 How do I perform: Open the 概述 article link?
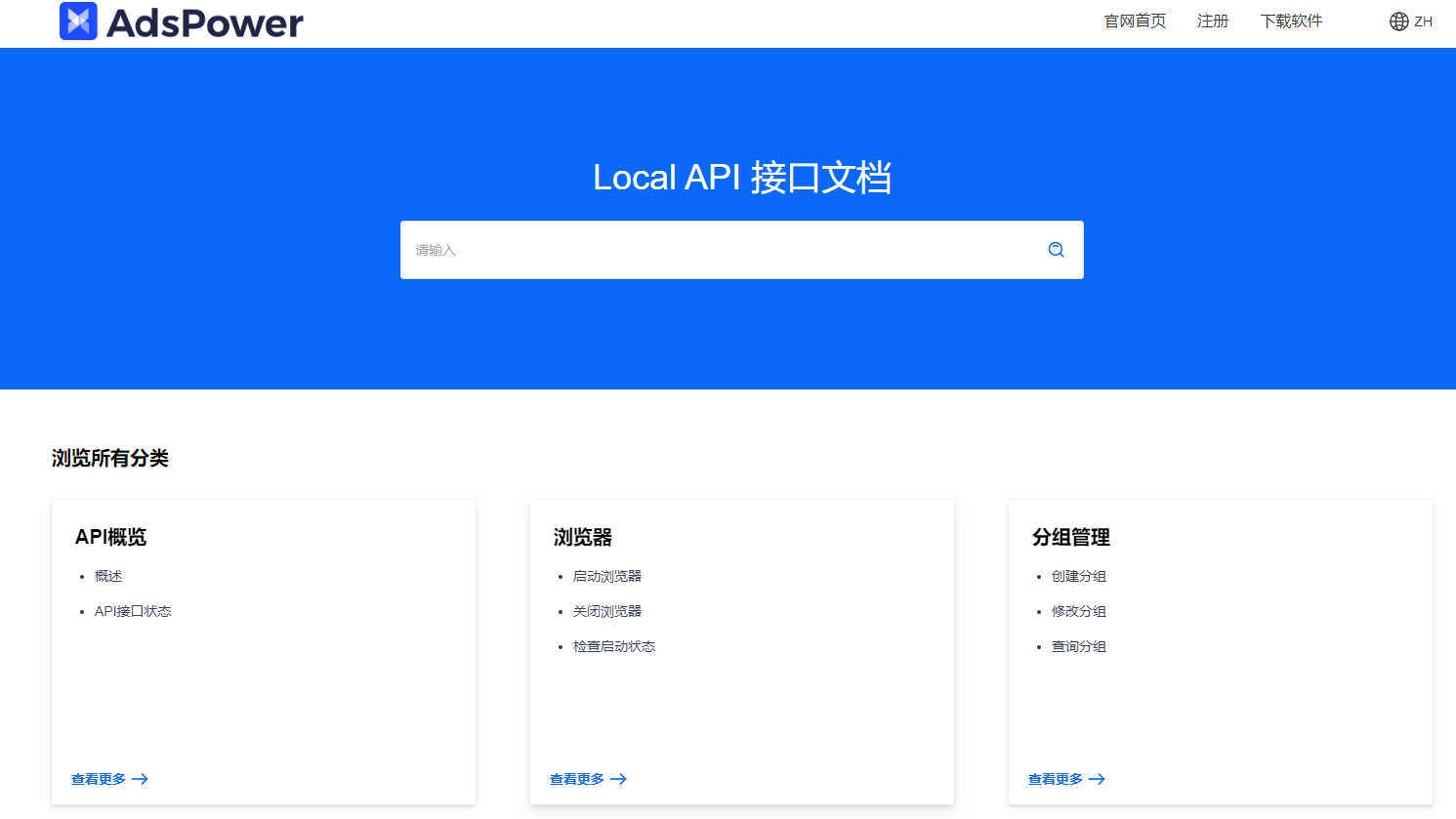tap(108, 576)
